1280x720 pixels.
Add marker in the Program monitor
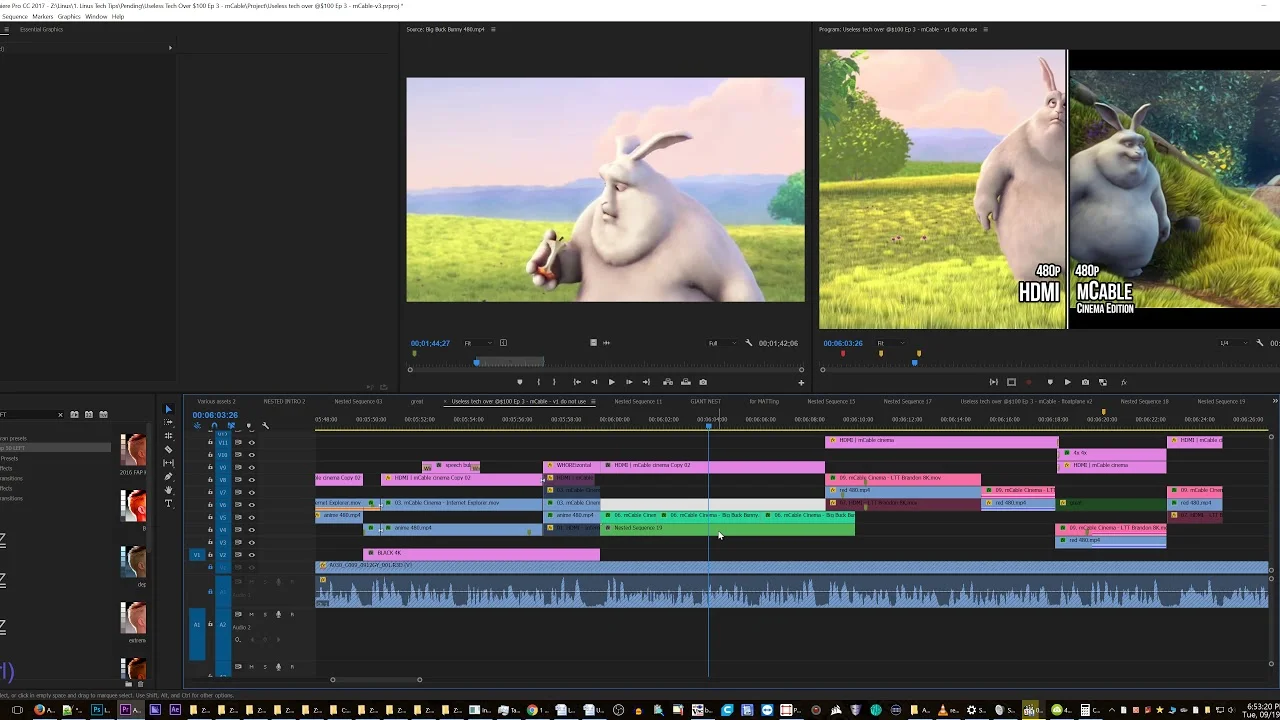pos(1050,382)
